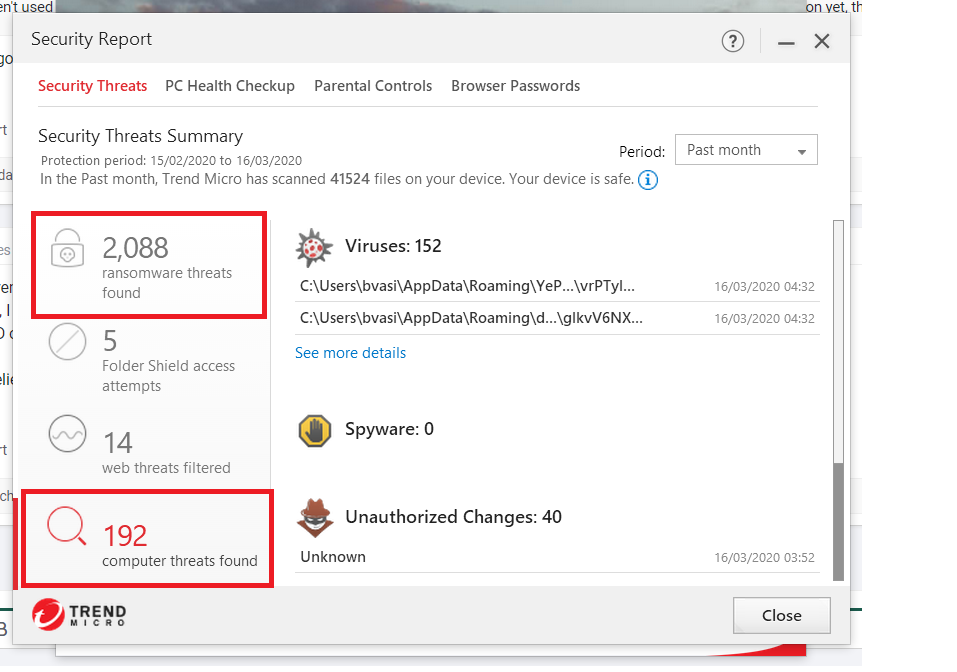
Task: Click the info icon beside scan summary
Action: point(648,180)
